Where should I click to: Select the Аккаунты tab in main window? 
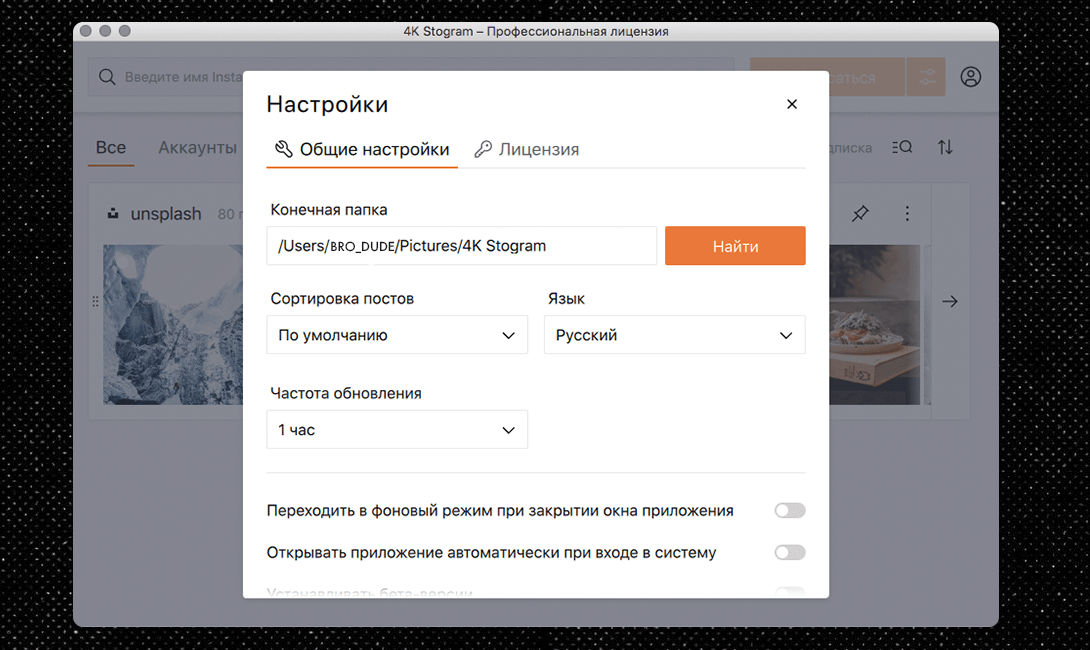[x=197, y=147]
